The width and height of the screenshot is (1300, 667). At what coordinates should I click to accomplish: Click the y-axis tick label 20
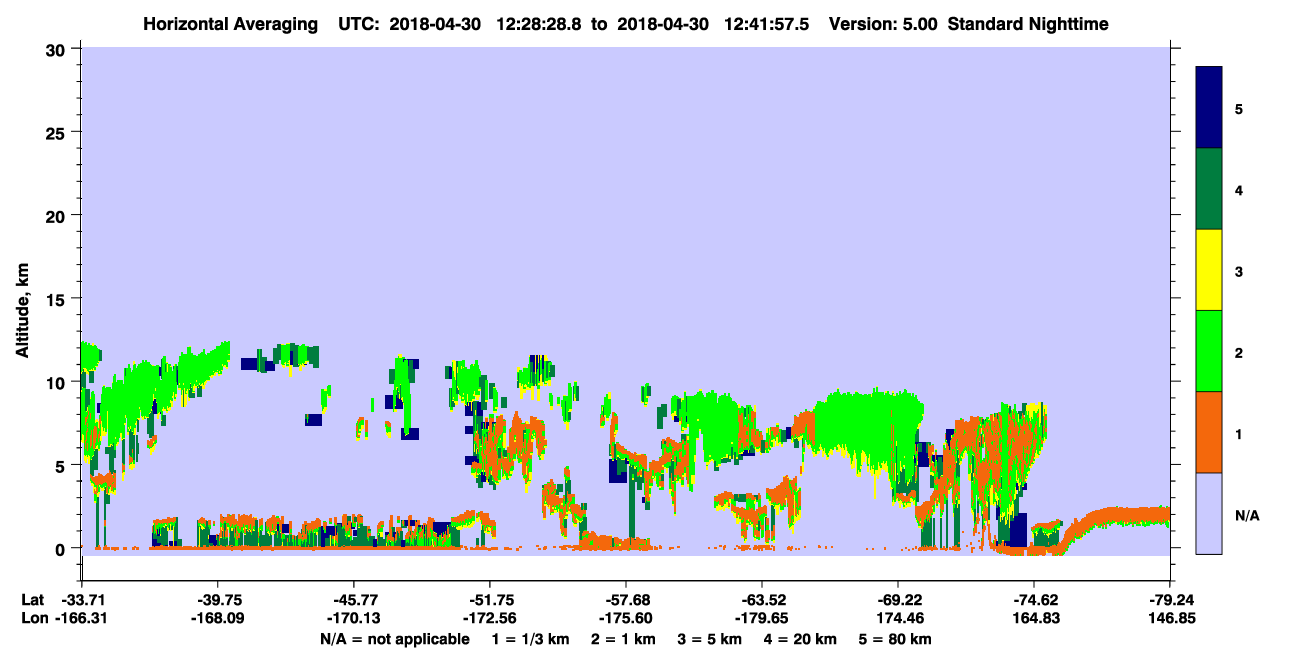coord(58,216)
